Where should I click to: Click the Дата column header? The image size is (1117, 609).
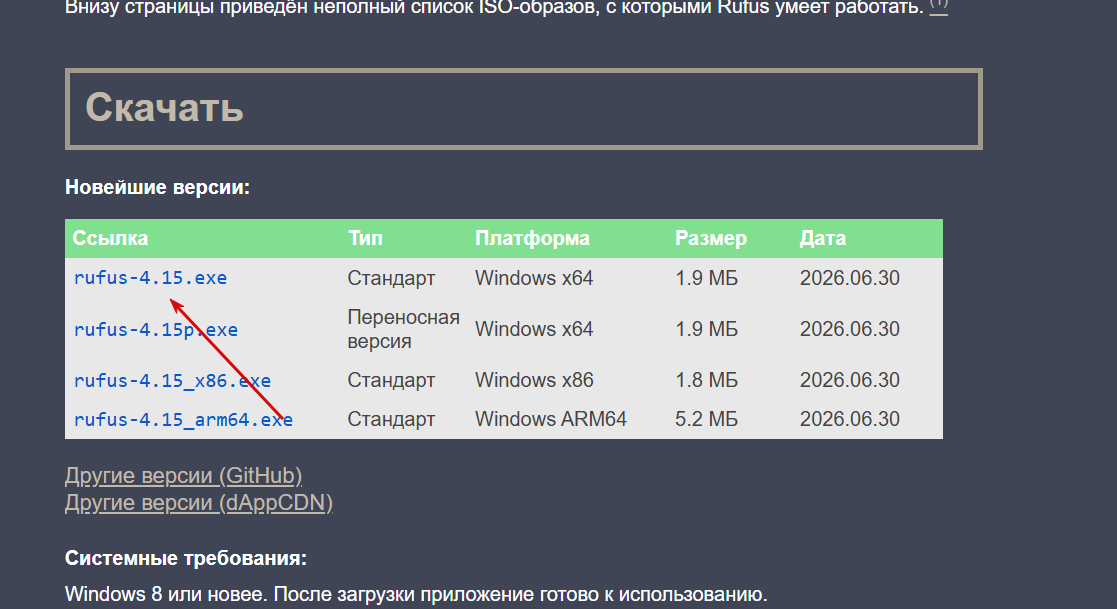click(x=823, y=238)
